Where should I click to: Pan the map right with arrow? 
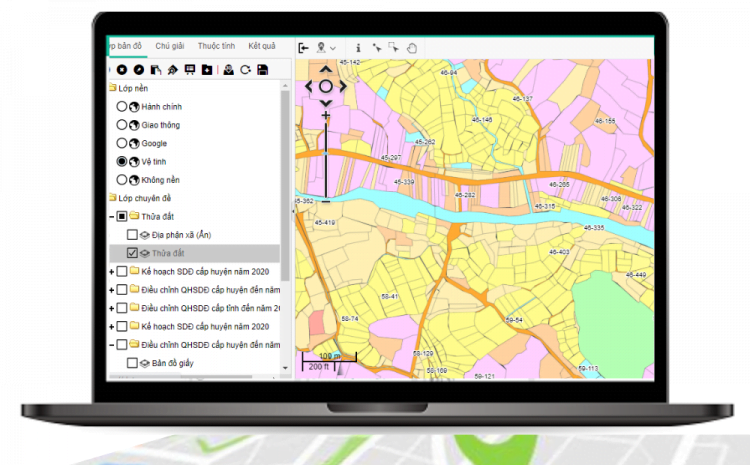343,86
